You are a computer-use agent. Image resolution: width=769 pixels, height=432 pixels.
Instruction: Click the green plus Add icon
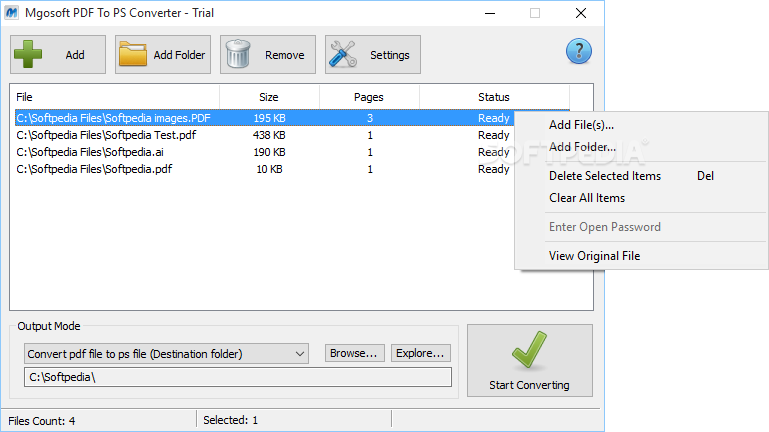(28, 54)
